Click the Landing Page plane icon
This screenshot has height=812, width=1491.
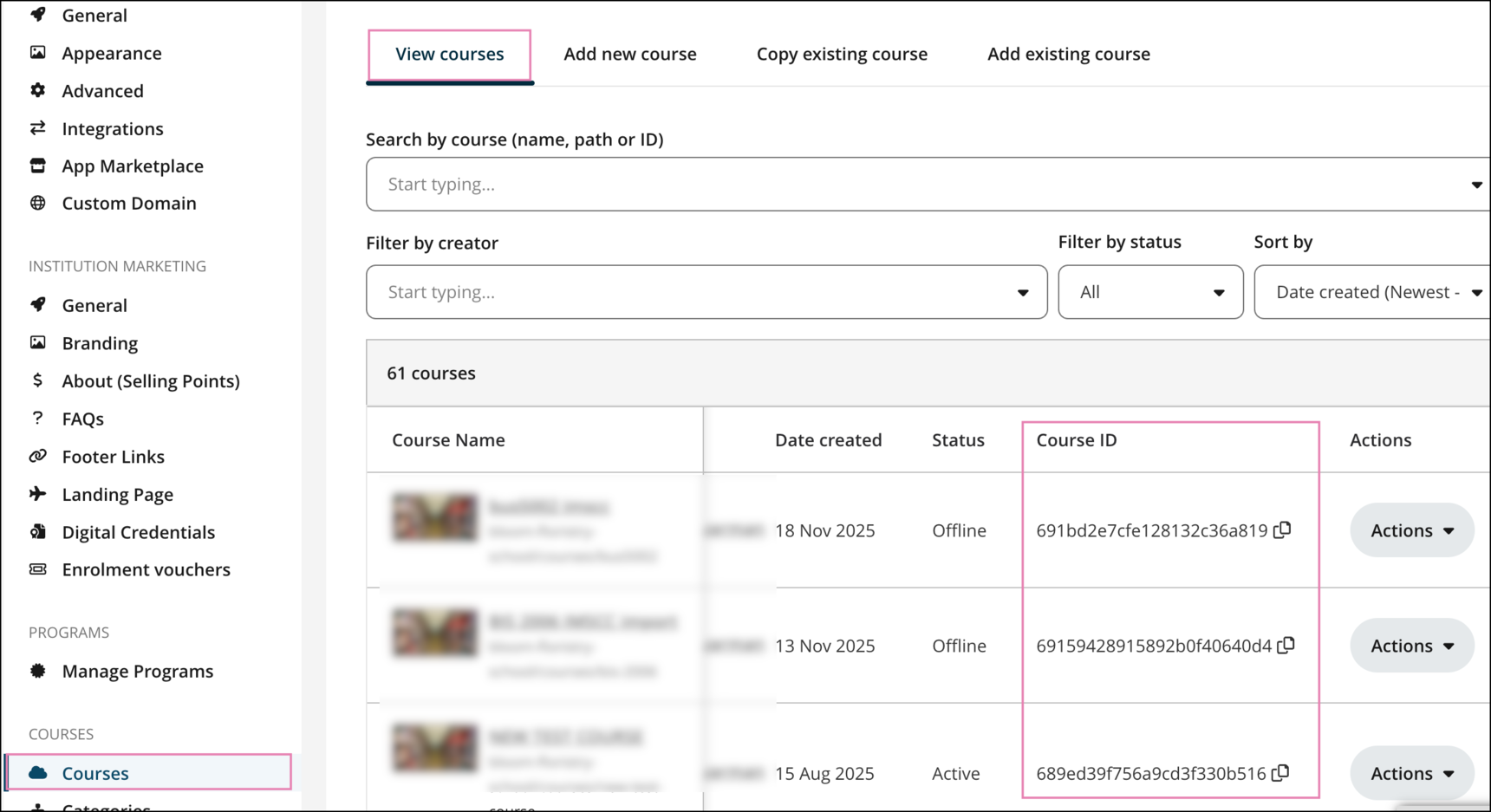pyautogui.click(x=38, y=494)
